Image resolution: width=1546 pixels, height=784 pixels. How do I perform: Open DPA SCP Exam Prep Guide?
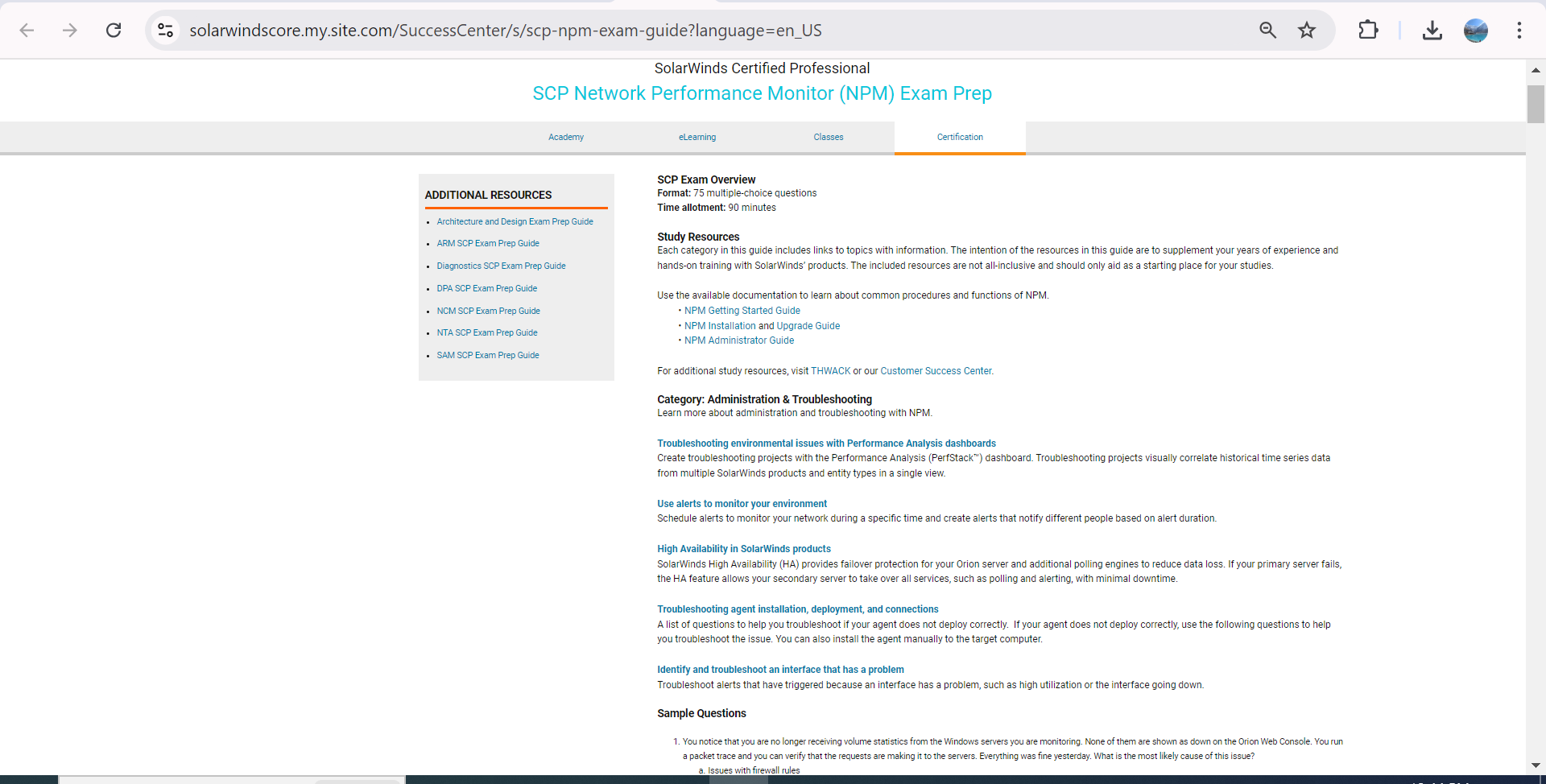(x=487, y=289)
